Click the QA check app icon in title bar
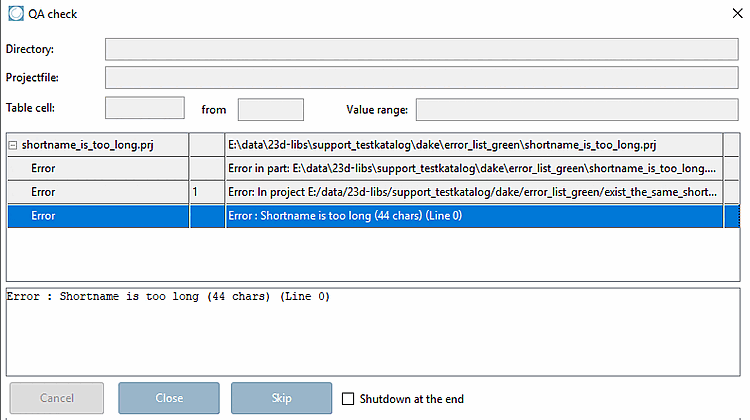Viewport: 750px width, 420px height. click(16, 13)
